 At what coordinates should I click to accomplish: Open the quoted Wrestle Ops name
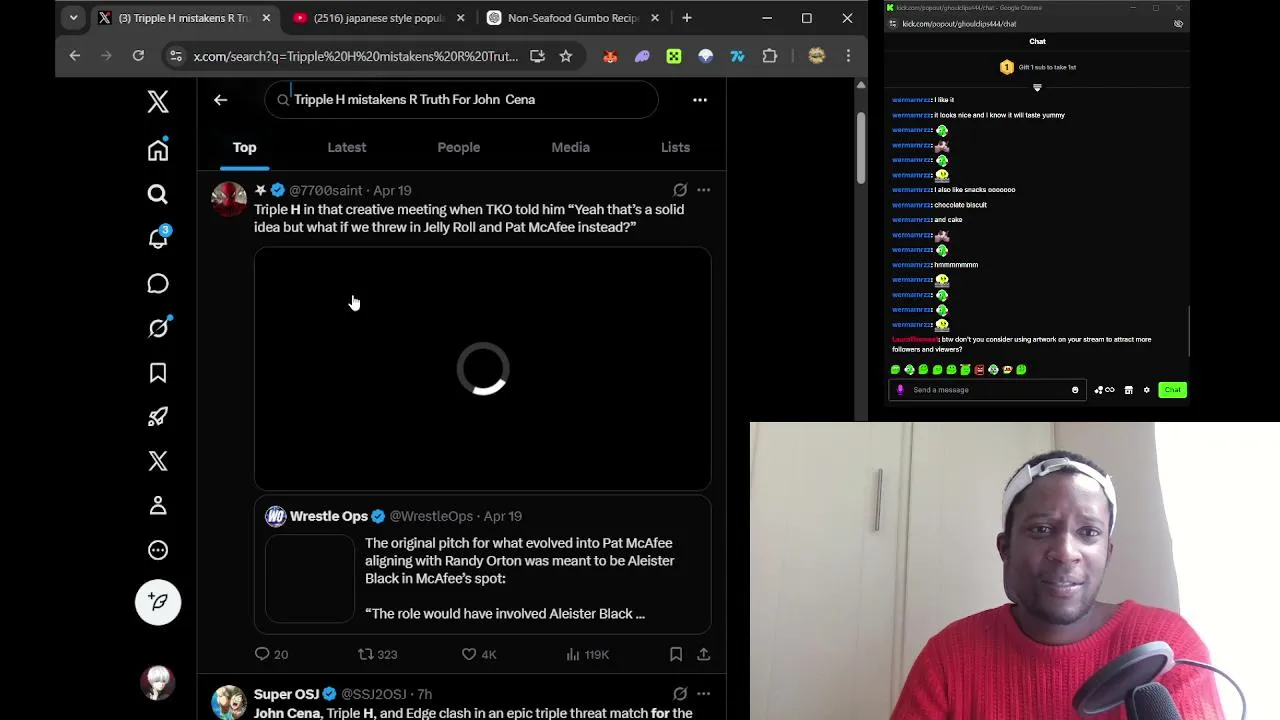[x=329, y=516]
